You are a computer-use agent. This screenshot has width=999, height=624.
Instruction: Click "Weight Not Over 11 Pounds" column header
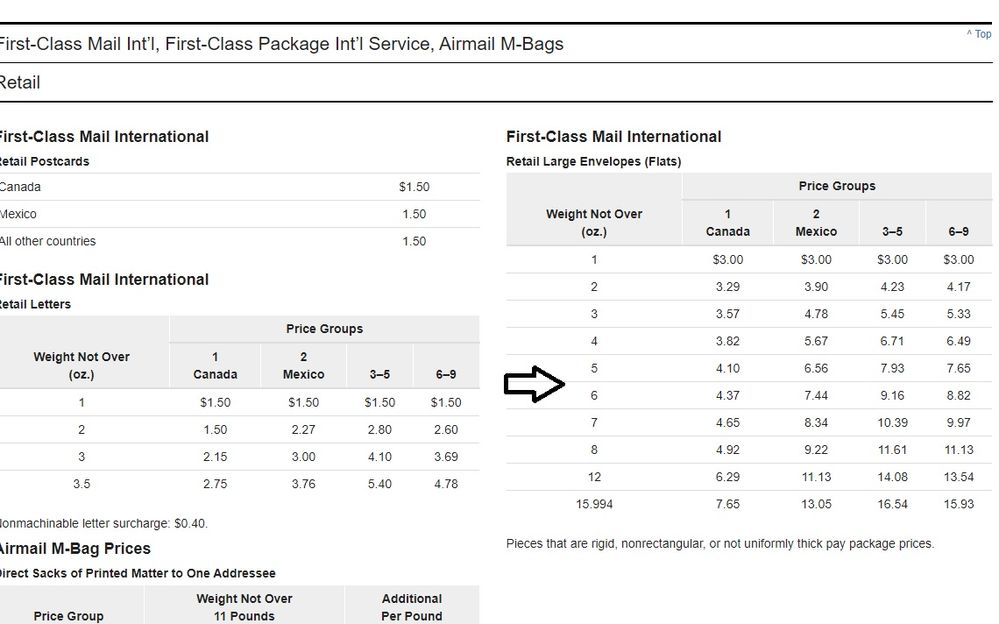(x=244, y=607)
